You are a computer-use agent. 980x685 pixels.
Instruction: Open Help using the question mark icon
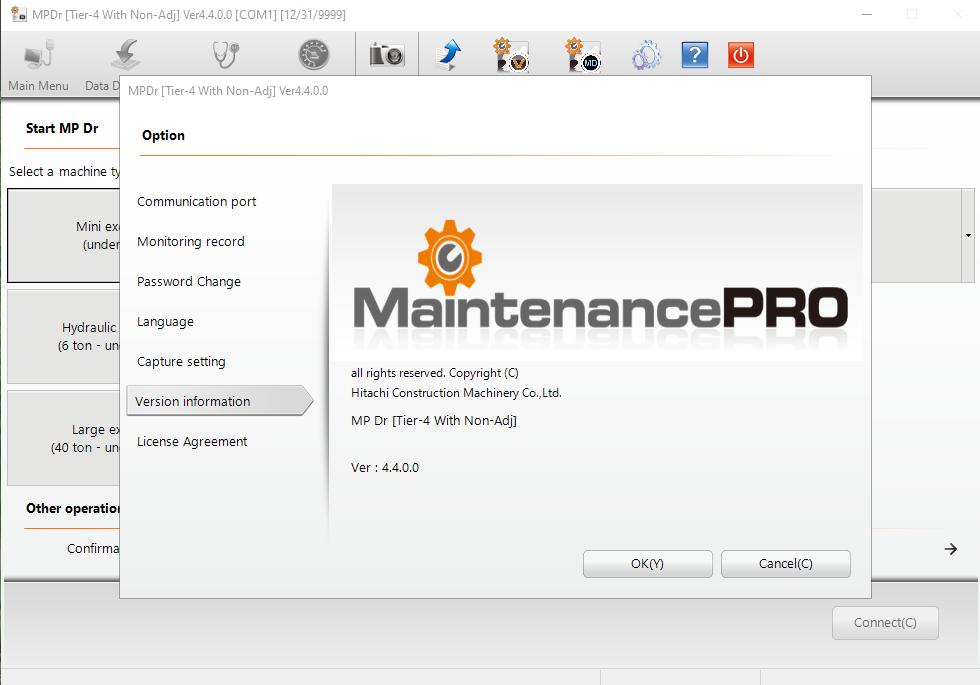694,54
